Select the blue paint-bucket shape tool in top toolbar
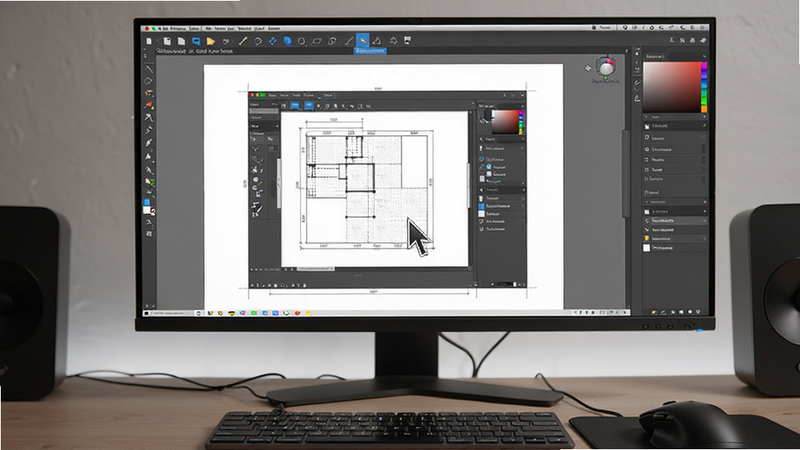 point(287,41)
